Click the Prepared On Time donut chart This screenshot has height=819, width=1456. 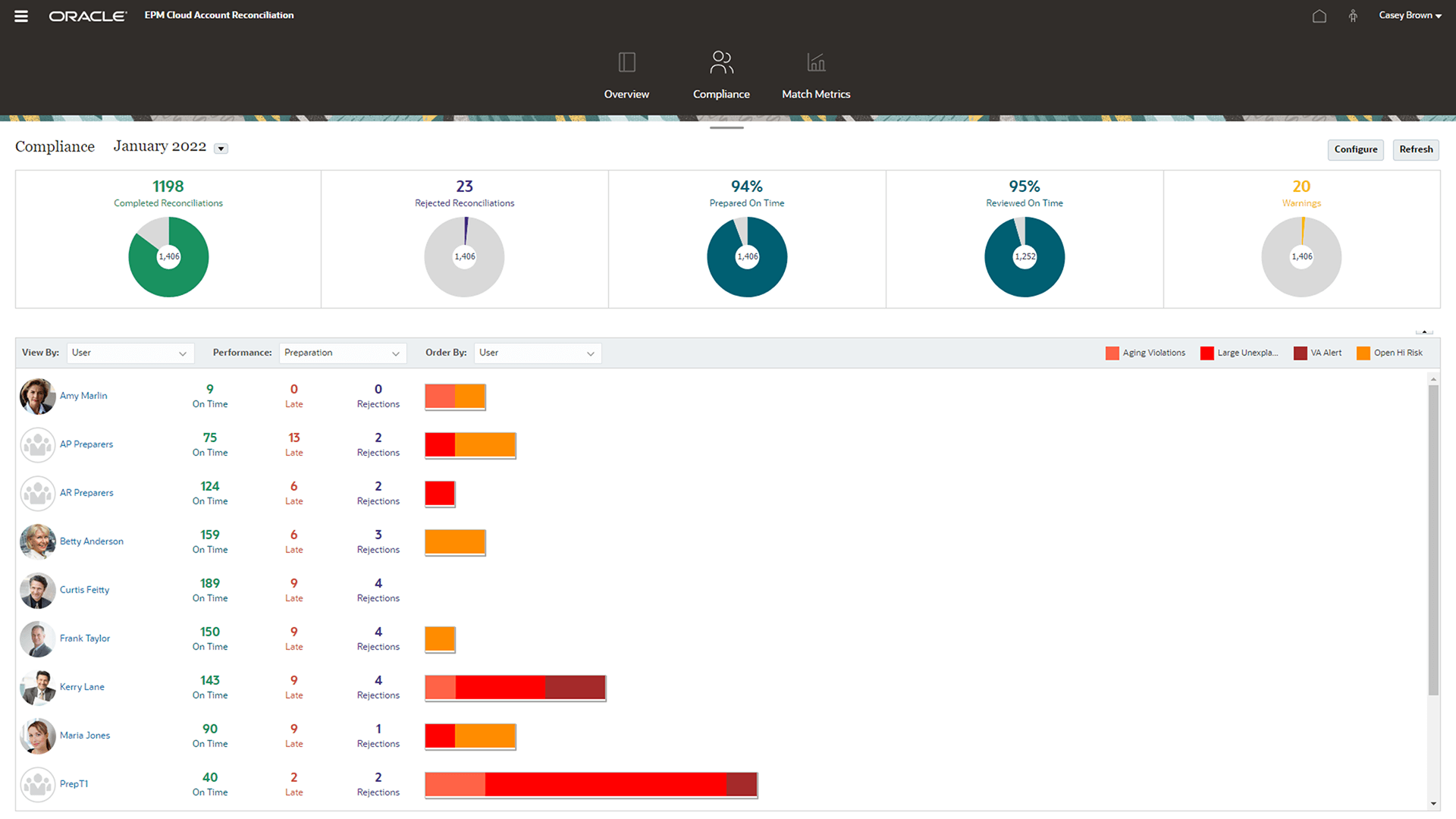747,256
